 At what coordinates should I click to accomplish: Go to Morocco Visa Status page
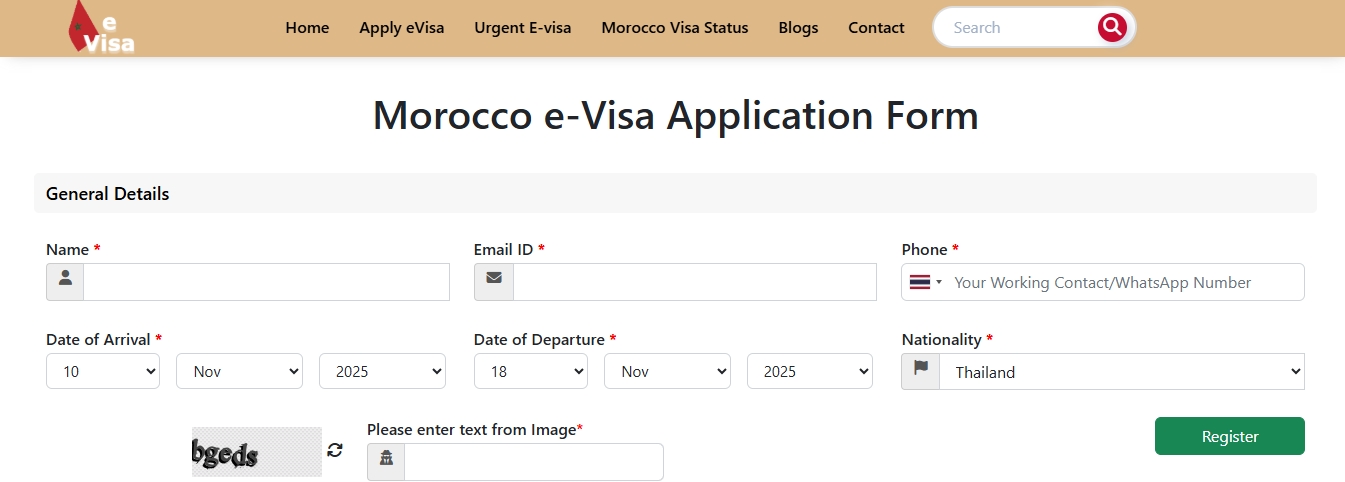click(x=675, y=28)
